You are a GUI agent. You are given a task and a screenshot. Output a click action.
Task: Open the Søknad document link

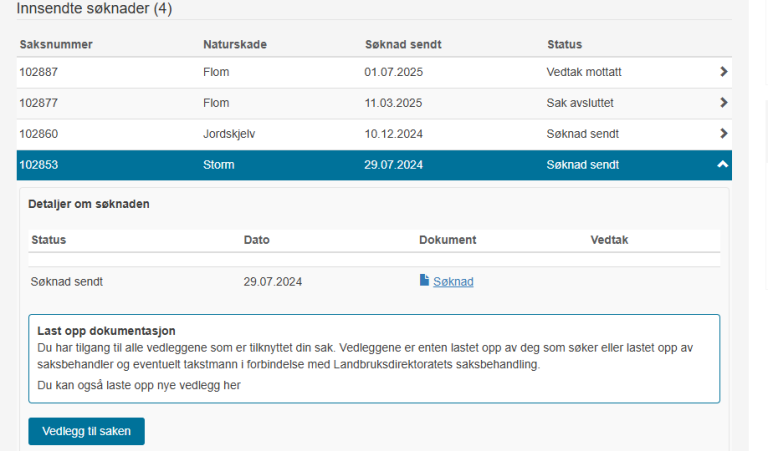[x=453, y=282]
